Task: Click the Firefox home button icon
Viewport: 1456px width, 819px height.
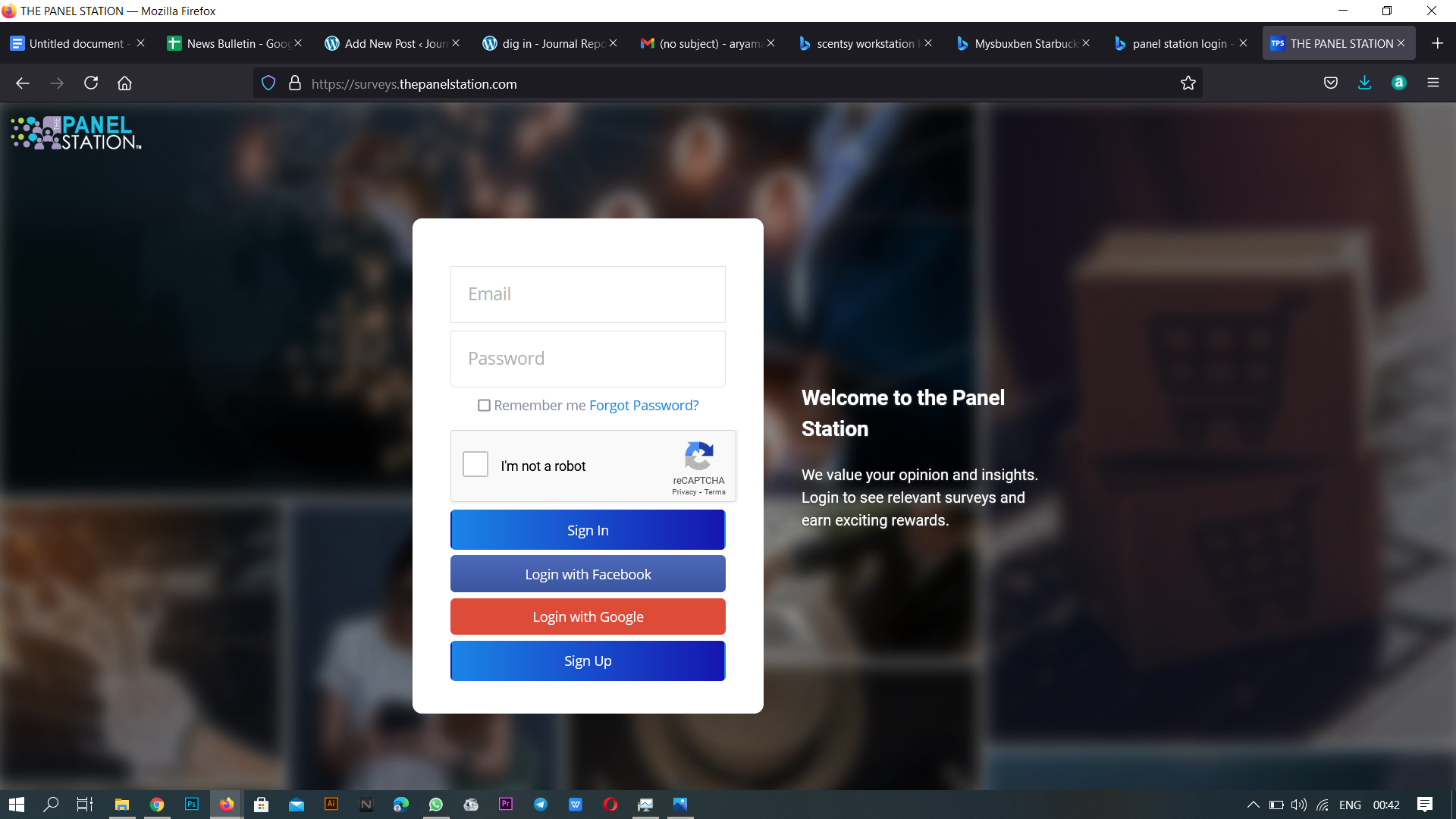Action: (125, 83)
